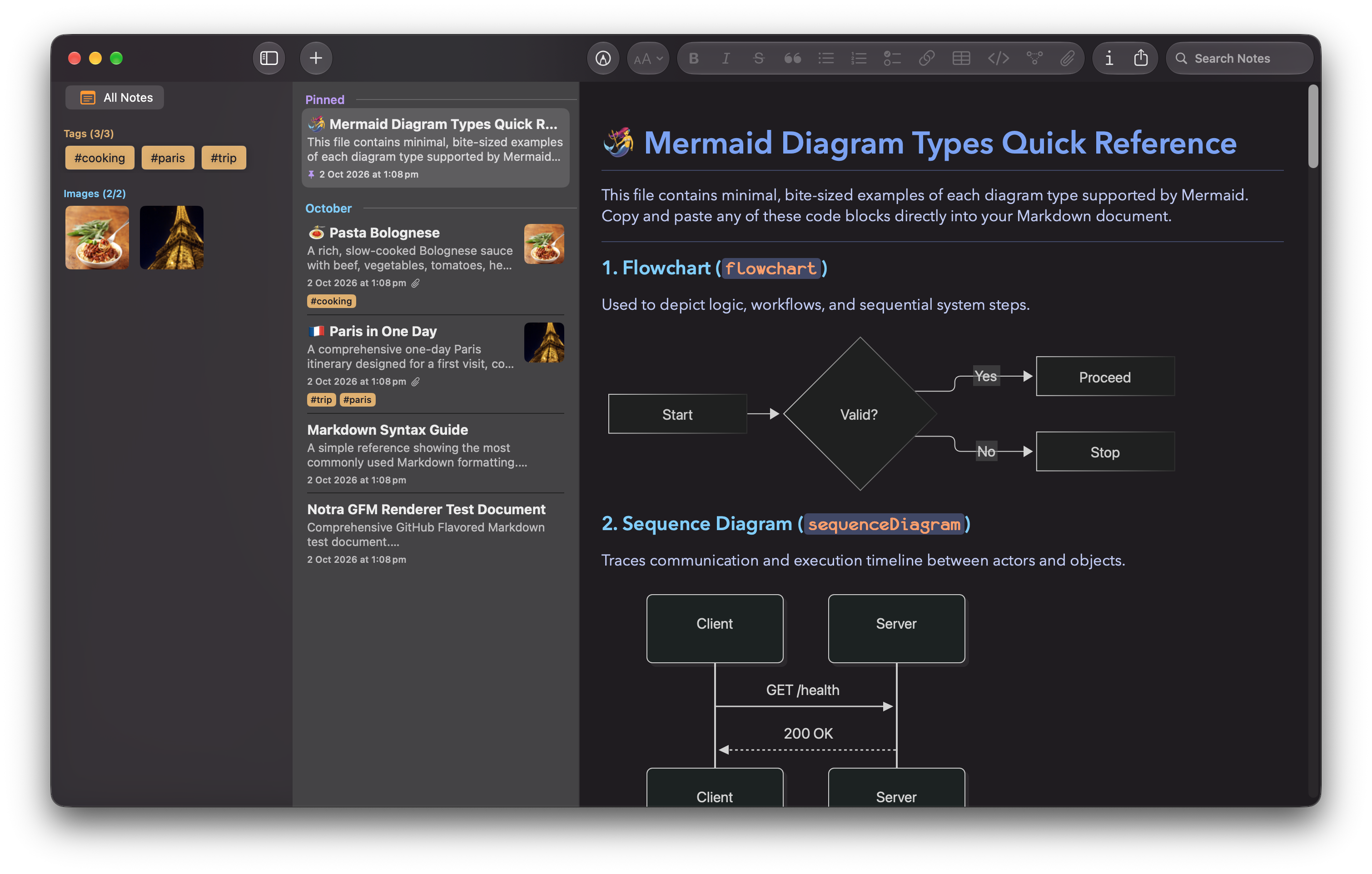Click the top Server box in sequence diagram
The width and height of the screenshot is (1372, 874).
click(896, 628)
